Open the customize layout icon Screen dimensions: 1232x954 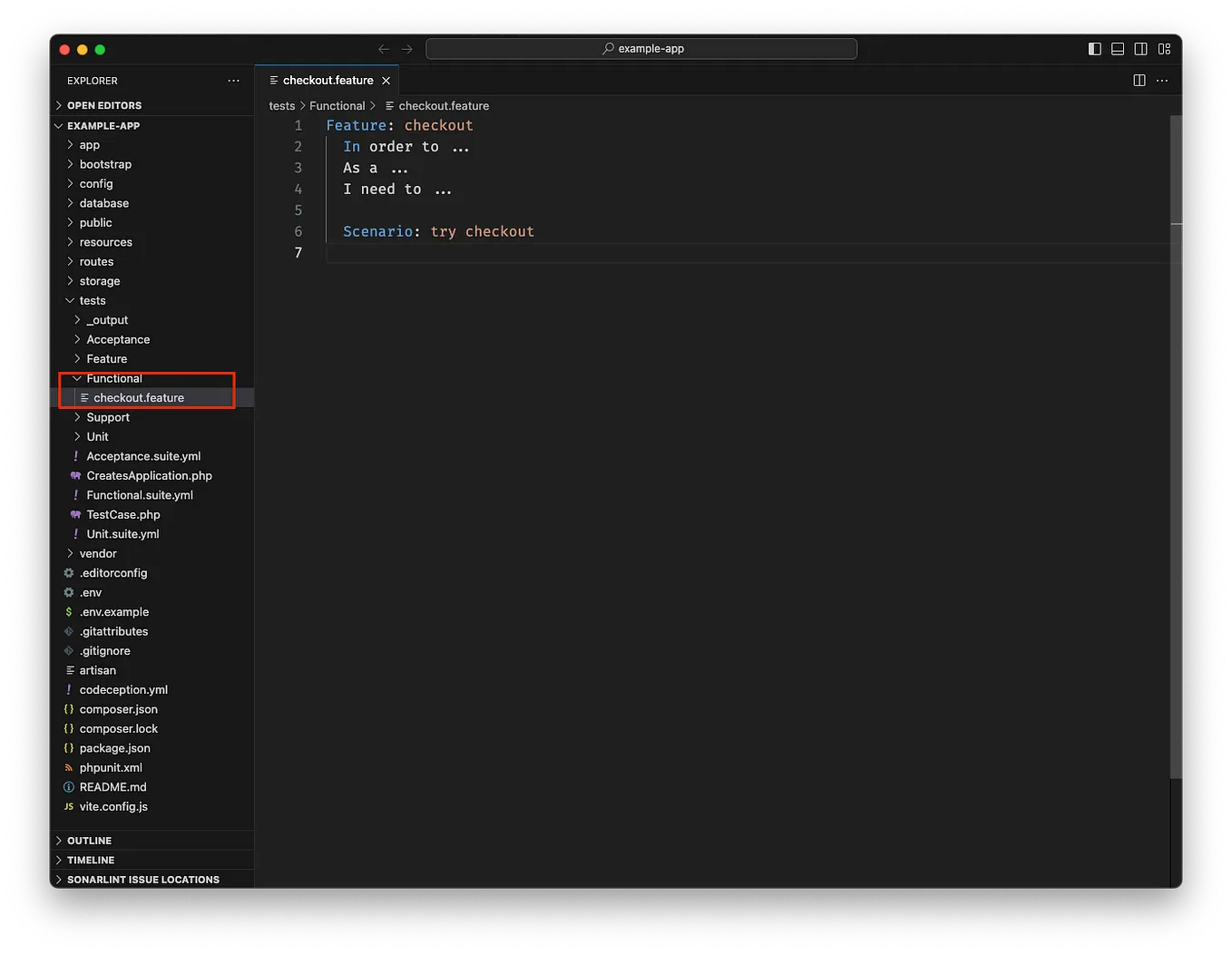(x=1165, y=49)
